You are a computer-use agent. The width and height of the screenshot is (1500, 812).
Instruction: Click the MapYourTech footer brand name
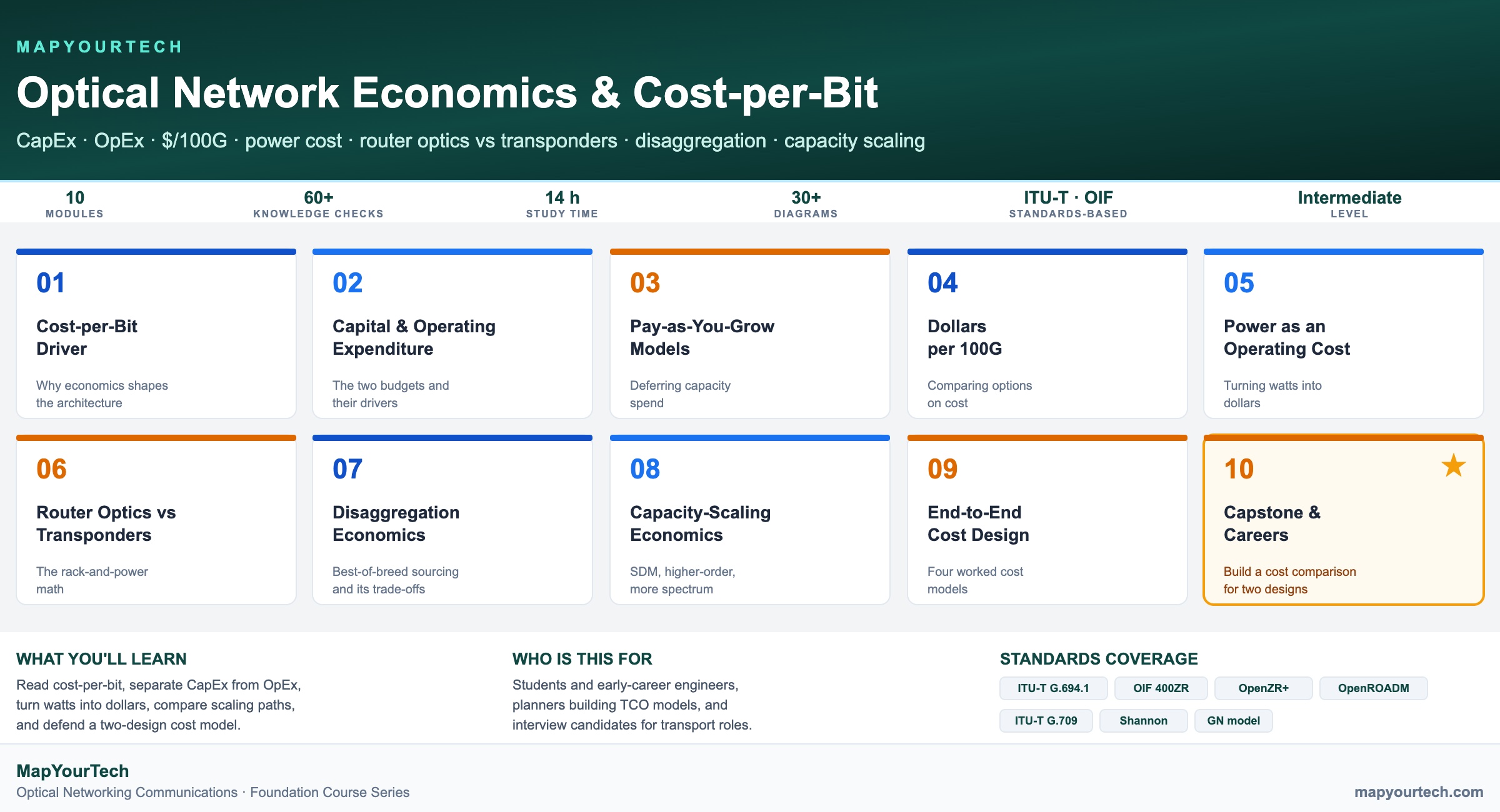point(72,771)
